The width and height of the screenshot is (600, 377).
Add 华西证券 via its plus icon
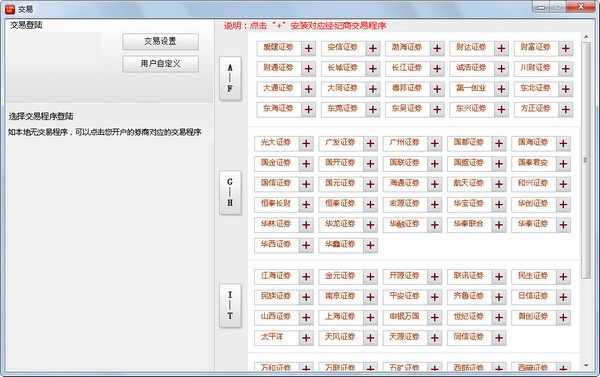tap(306, 245)
